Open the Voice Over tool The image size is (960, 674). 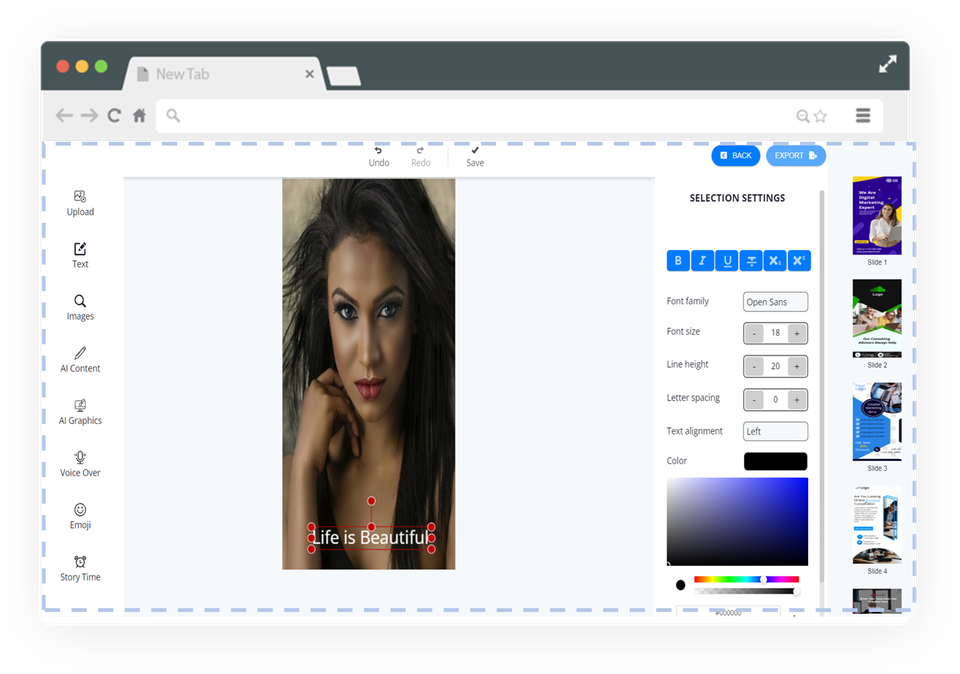pos(80,463)
